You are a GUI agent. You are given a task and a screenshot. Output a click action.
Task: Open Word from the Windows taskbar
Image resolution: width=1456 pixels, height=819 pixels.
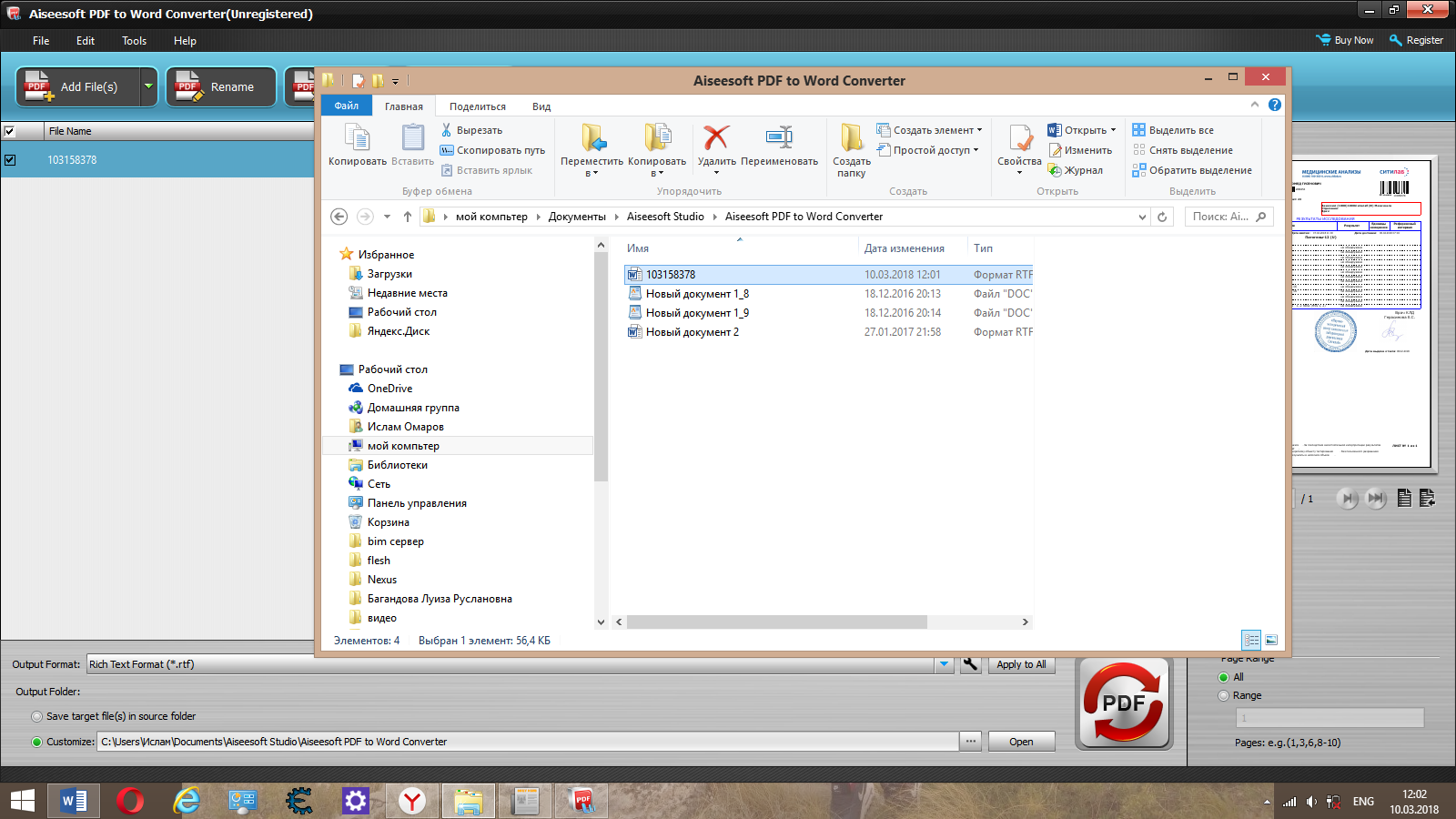coord(74,801)
